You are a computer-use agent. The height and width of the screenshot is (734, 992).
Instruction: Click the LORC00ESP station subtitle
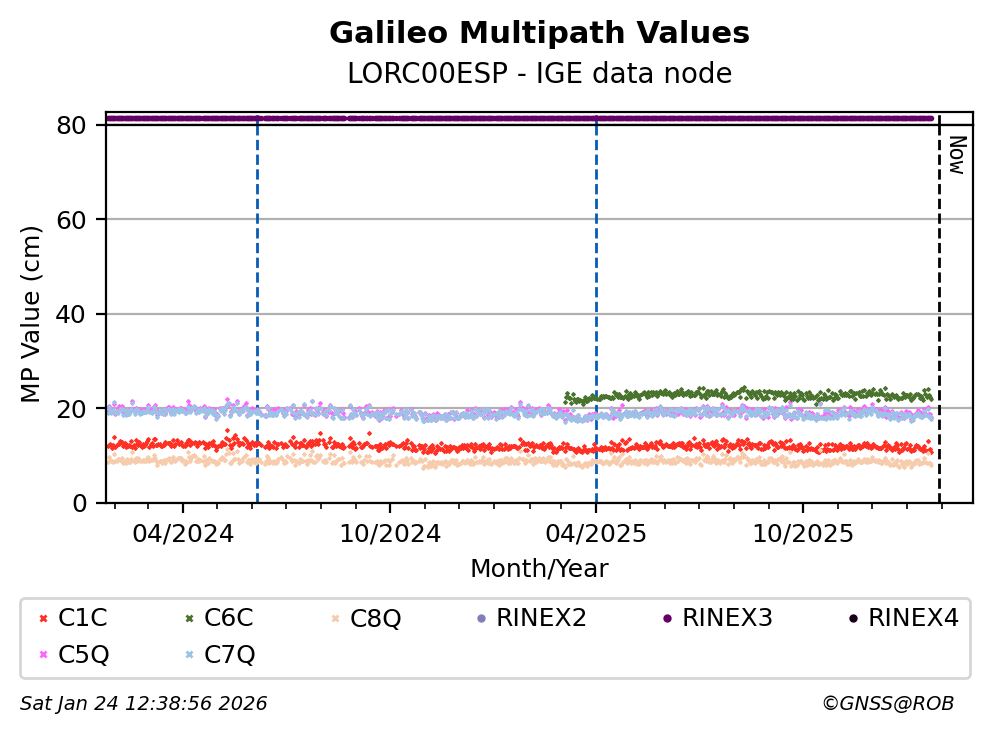(539, 74)
